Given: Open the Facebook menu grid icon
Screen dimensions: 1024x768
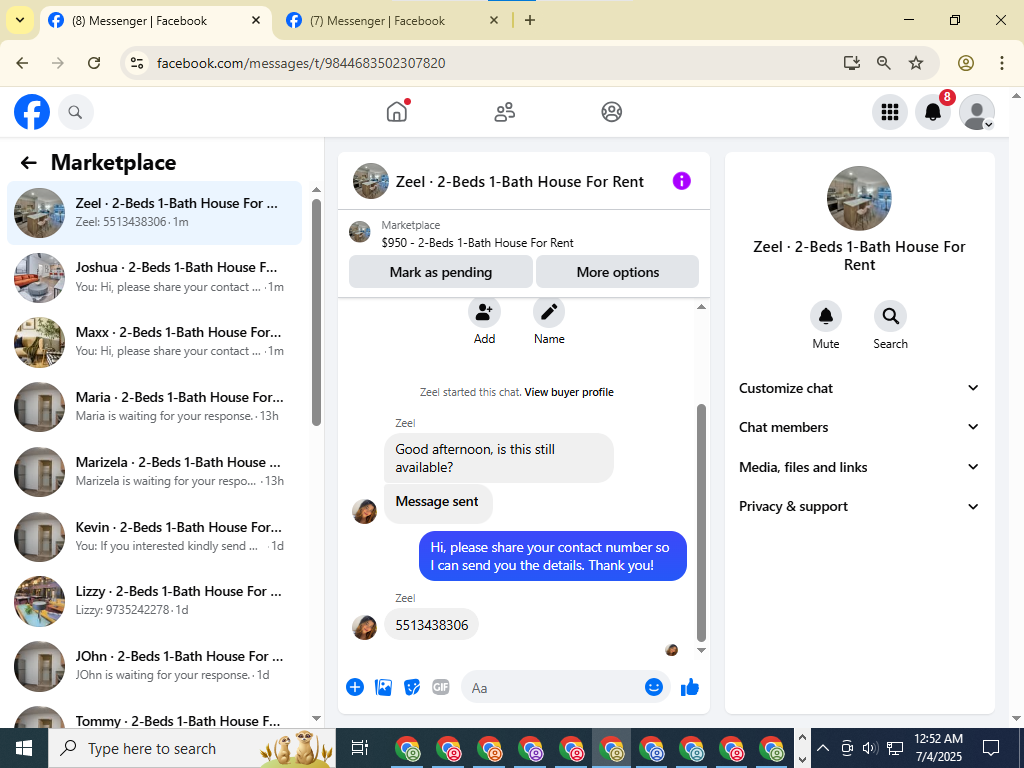Looking at the screenshot, I should click(889, 112).
